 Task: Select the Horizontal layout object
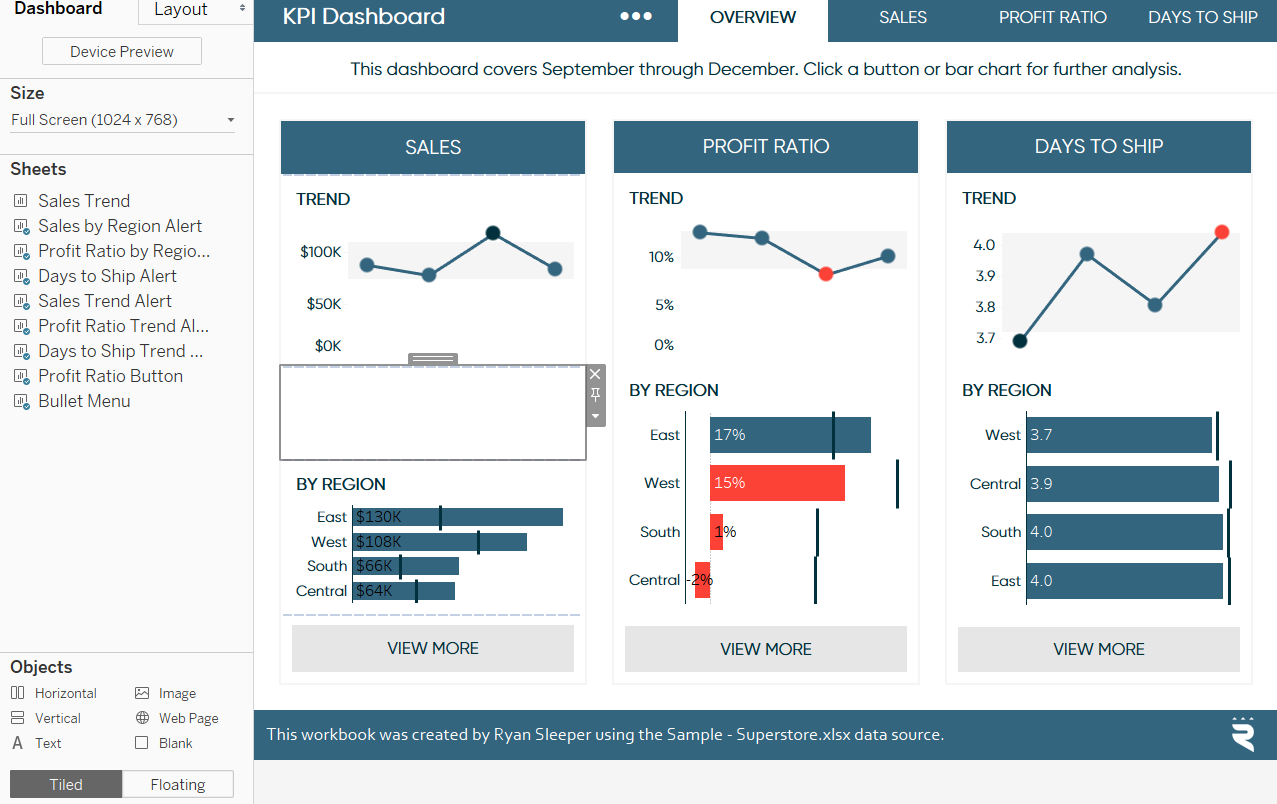[x=54, y=693]
